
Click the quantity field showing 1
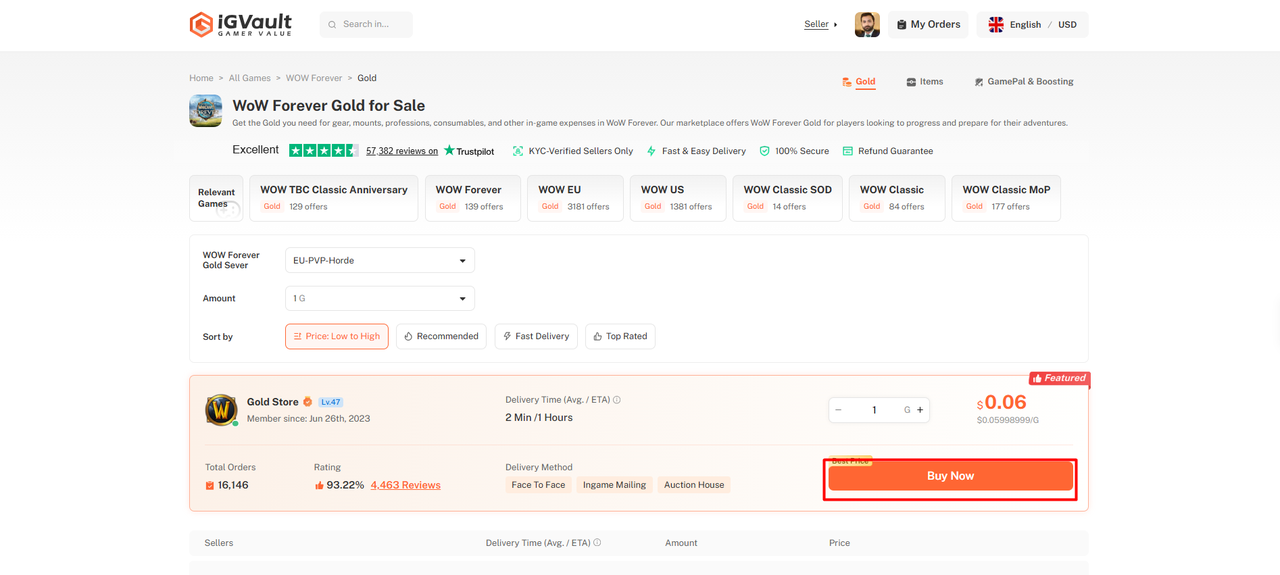click(874, 410)
